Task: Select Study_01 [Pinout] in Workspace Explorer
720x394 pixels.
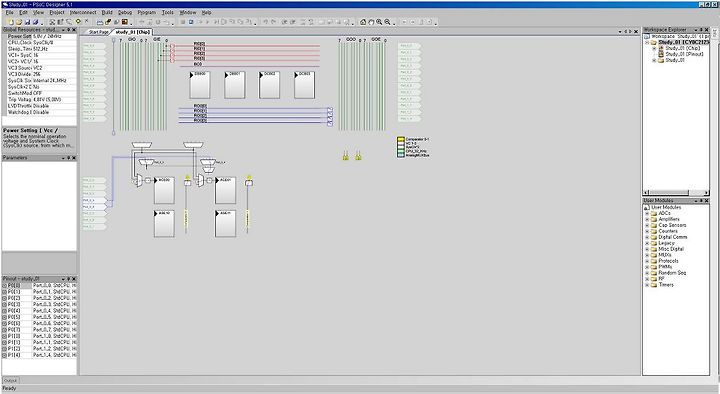Action: point(684,54)
